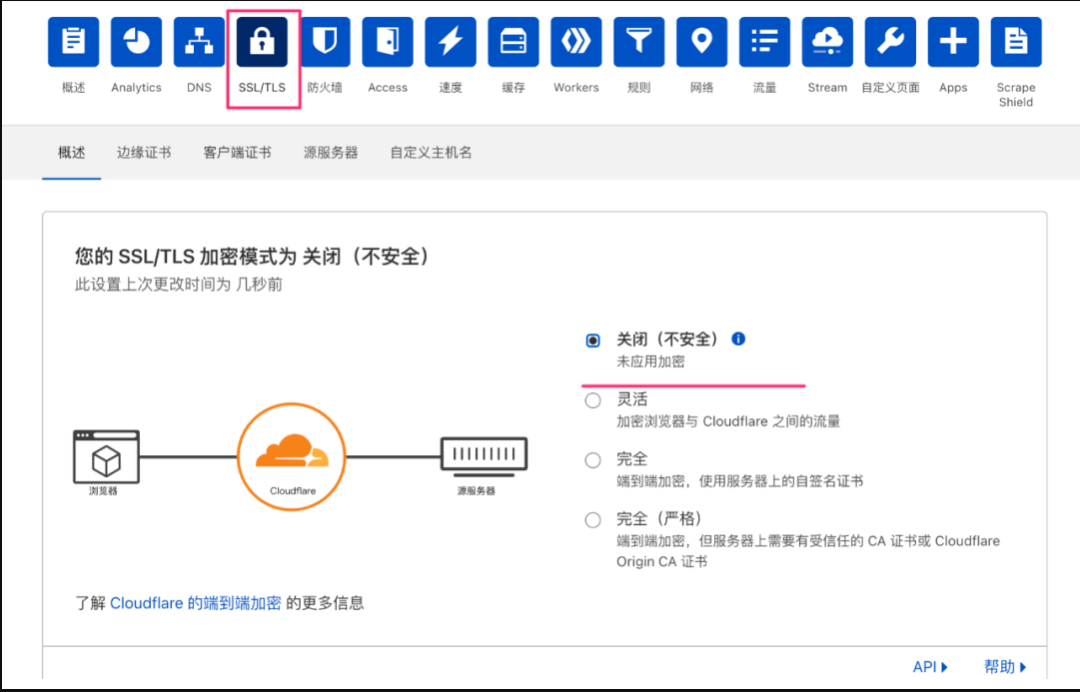
Task: Open the Workers icon
Action: tap(576, 42)
